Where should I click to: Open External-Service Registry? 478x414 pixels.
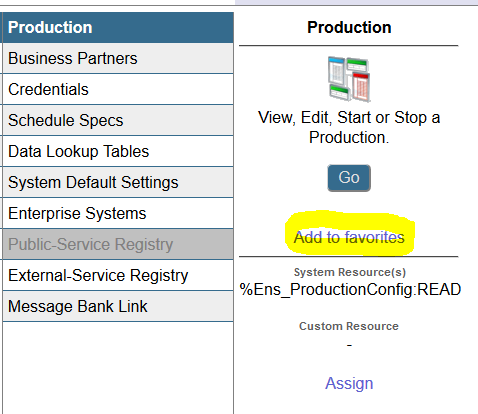click(118, 275)
